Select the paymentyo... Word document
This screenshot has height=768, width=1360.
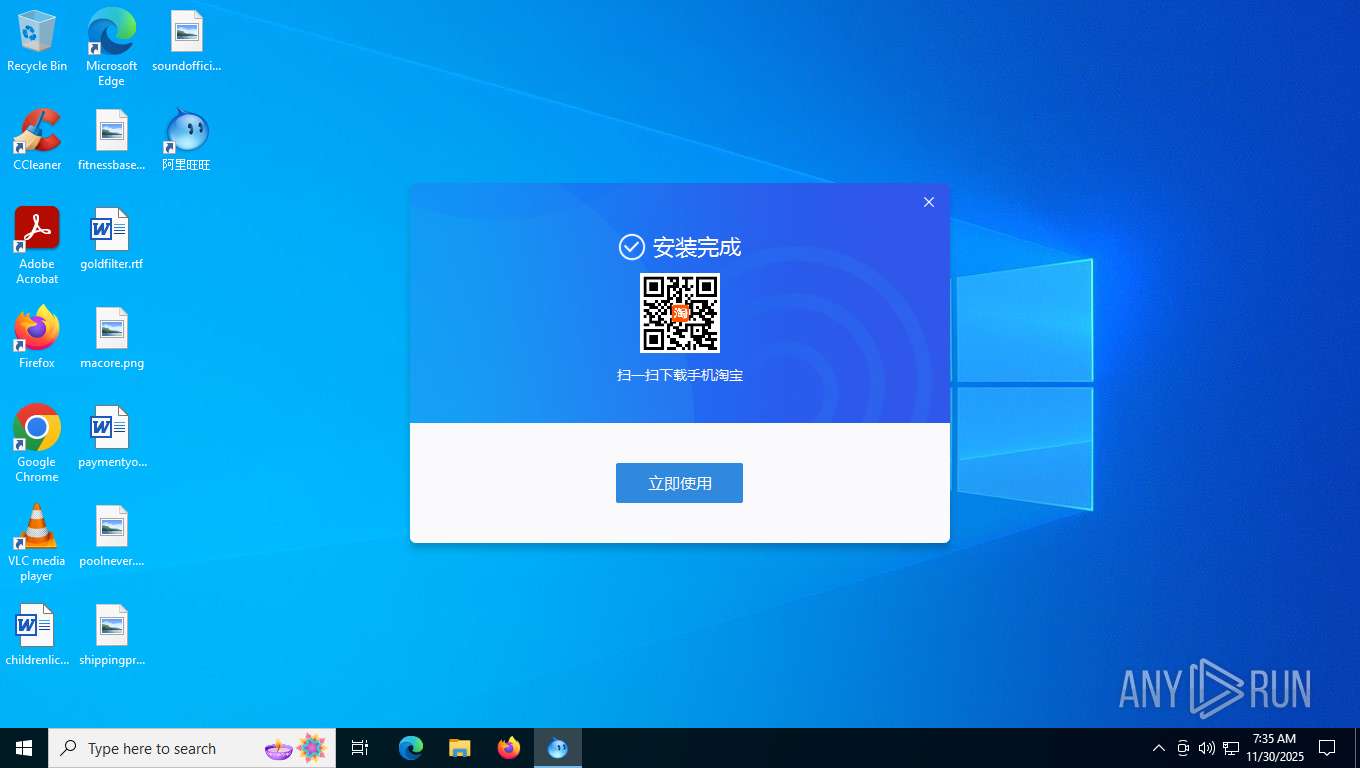pyautogui.click(x=111, y=437)
